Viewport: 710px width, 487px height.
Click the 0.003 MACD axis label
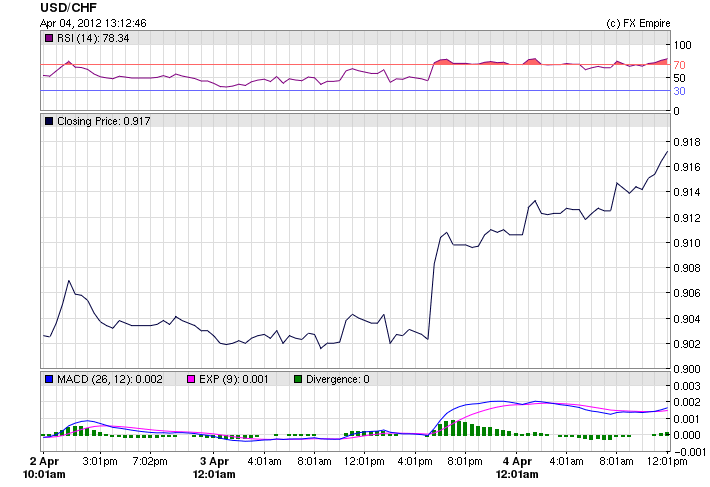(687, 386)
